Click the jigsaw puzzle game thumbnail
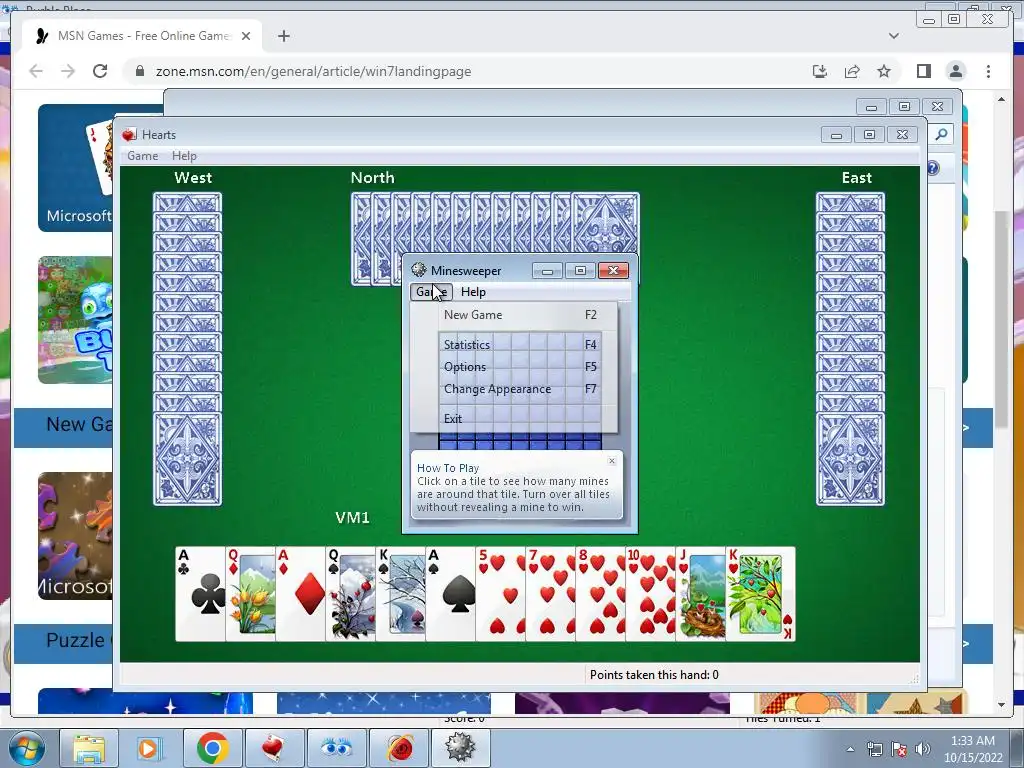This screenshot has width=1024, height=768. 75,536
